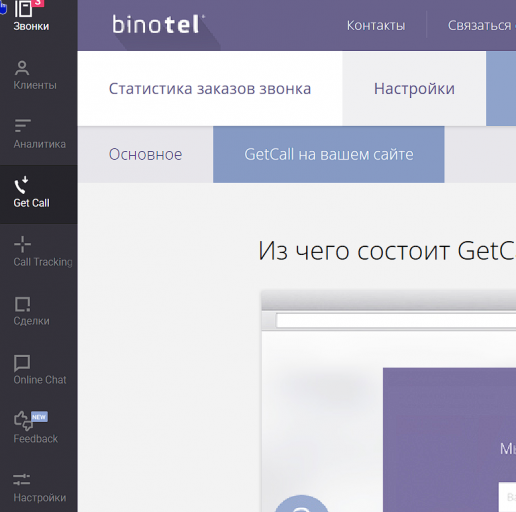Open the Feedback thumbs icon

23,421
